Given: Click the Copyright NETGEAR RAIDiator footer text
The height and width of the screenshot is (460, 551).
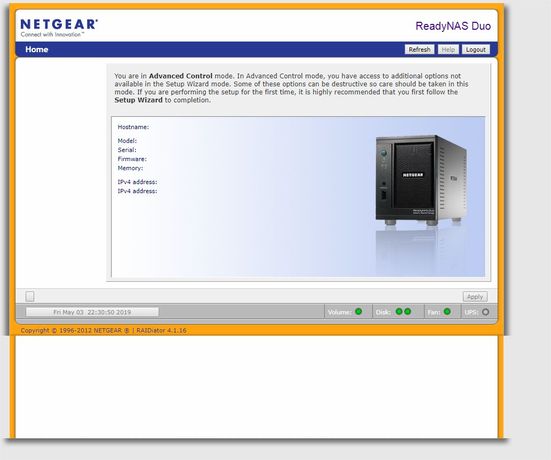Looking at the screenshot, I should [104, 331].
